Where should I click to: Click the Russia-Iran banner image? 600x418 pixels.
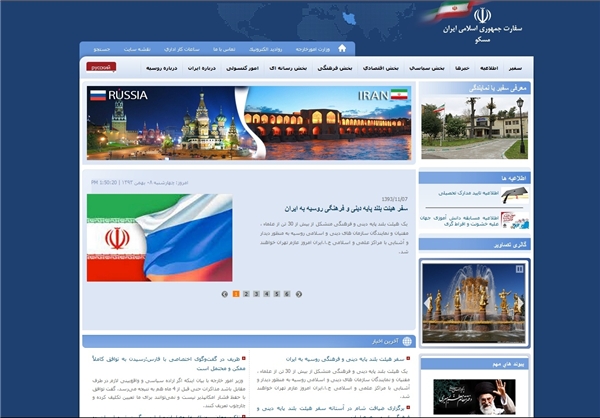tap(249, 122)
